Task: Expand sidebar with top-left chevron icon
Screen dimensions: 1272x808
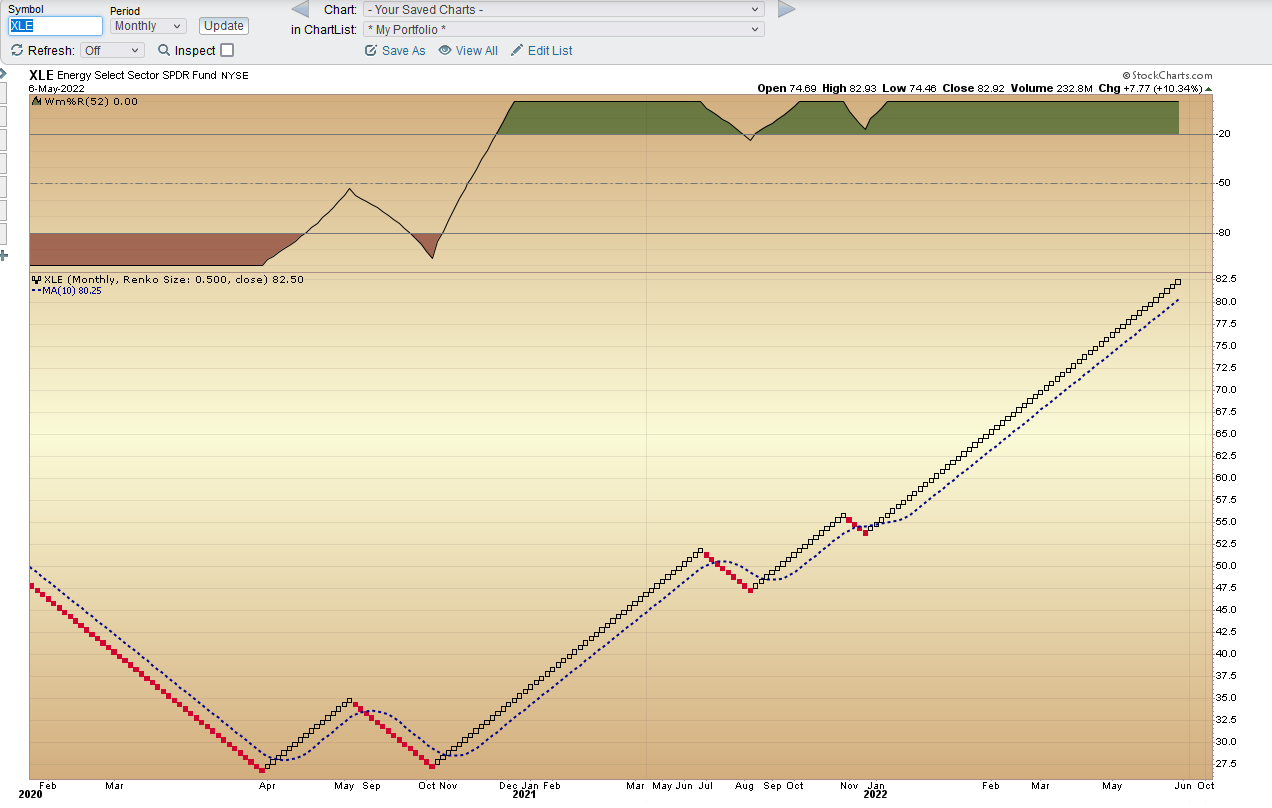Action: [x=4, y=73]
